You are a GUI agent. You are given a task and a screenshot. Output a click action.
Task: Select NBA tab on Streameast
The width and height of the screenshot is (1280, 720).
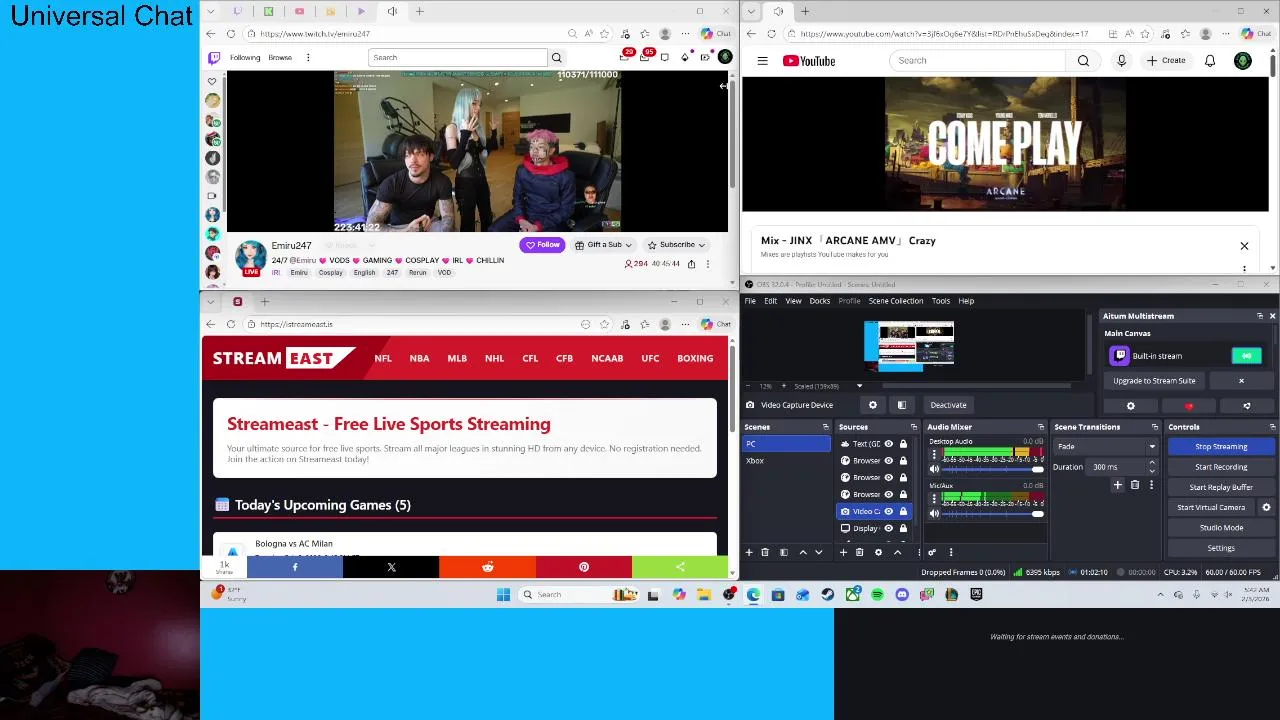[x=419, y=358]
